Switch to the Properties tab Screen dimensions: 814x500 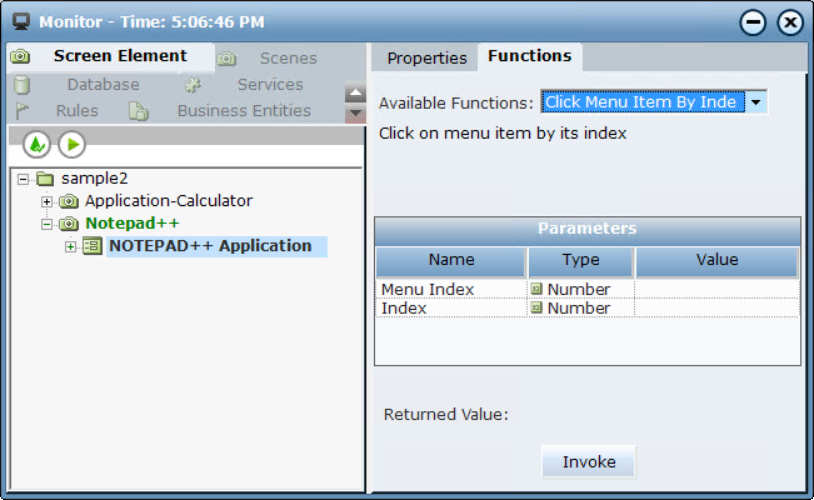pos(426,58)
